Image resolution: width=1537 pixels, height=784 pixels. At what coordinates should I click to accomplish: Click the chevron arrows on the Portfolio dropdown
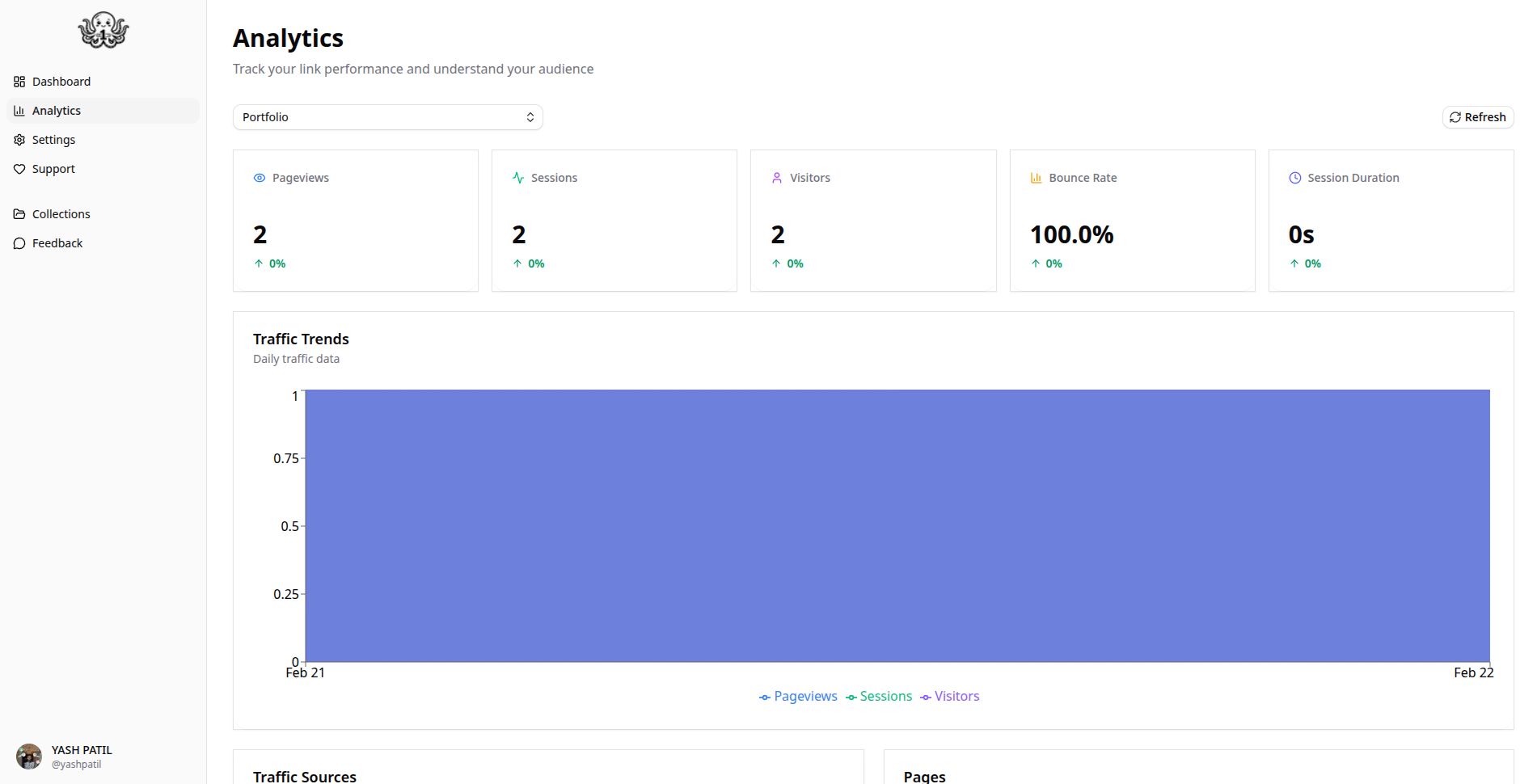(530, 117)
